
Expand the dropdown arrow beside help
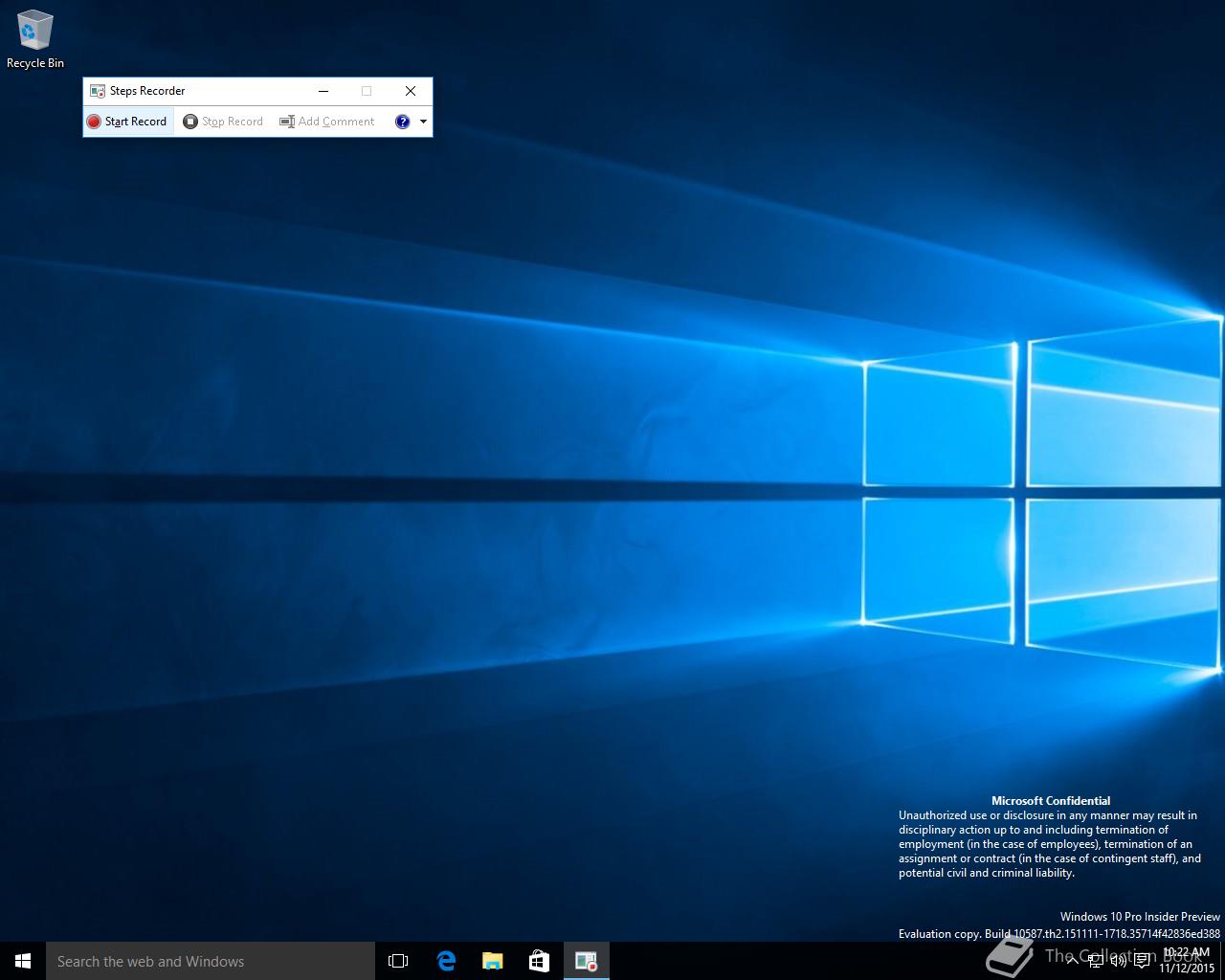point(423,122)
